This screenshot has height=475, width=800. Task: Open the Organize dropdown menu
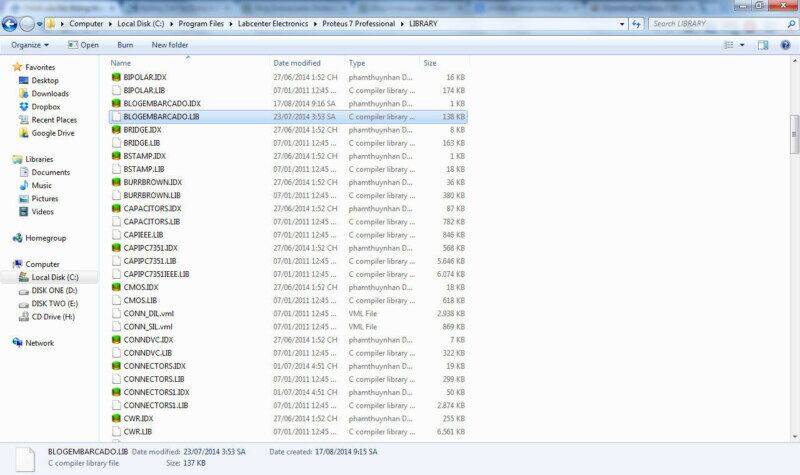coord(30,45)
